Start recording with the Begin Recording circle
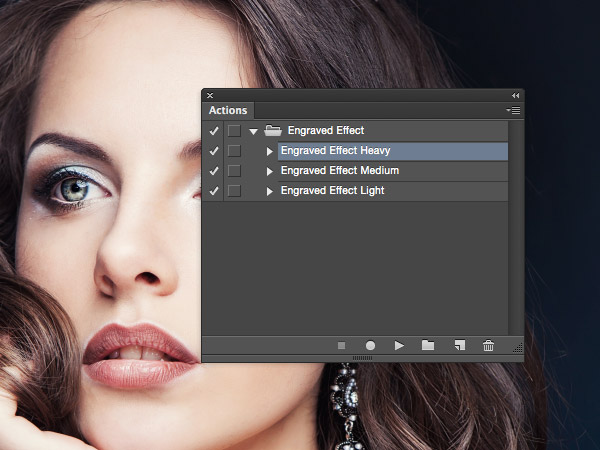This screenshot has height=450, width=600. click(x=370, y=346)
